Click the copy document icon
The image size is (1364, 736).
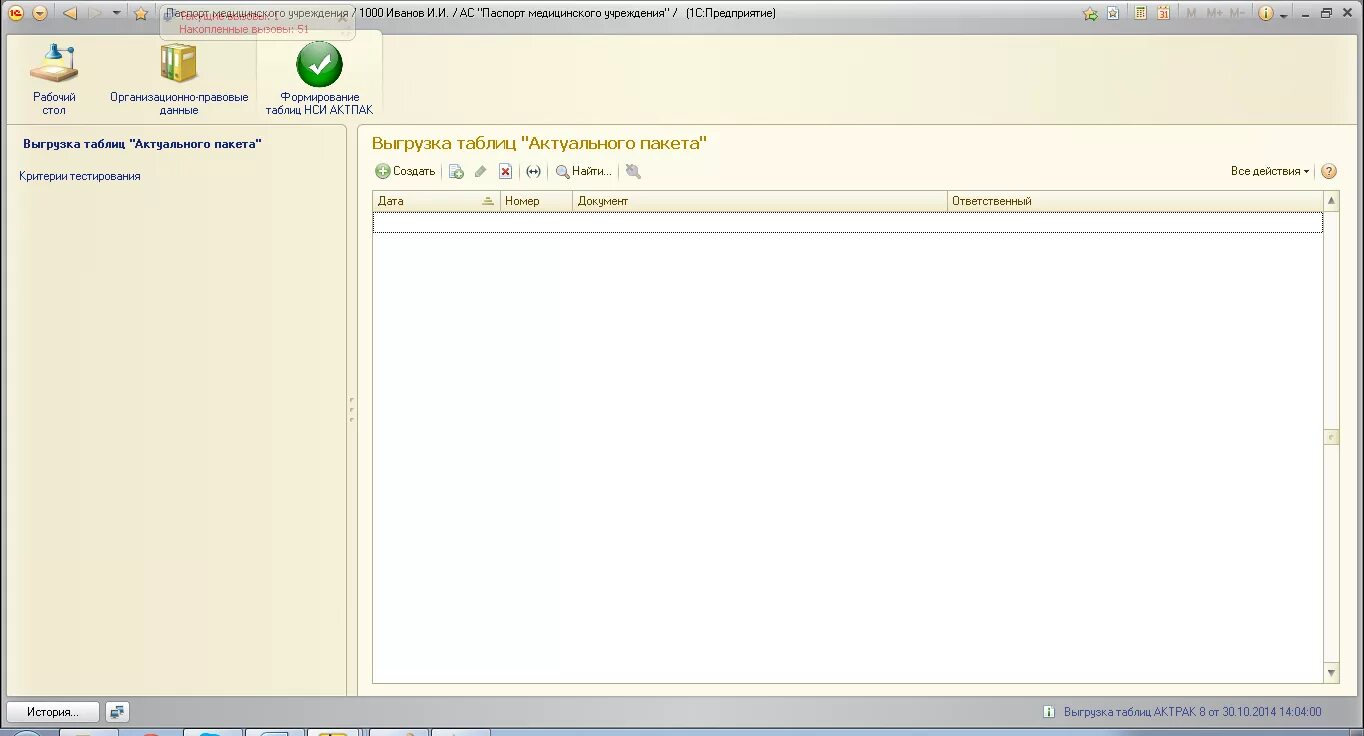tap(456, 171)
